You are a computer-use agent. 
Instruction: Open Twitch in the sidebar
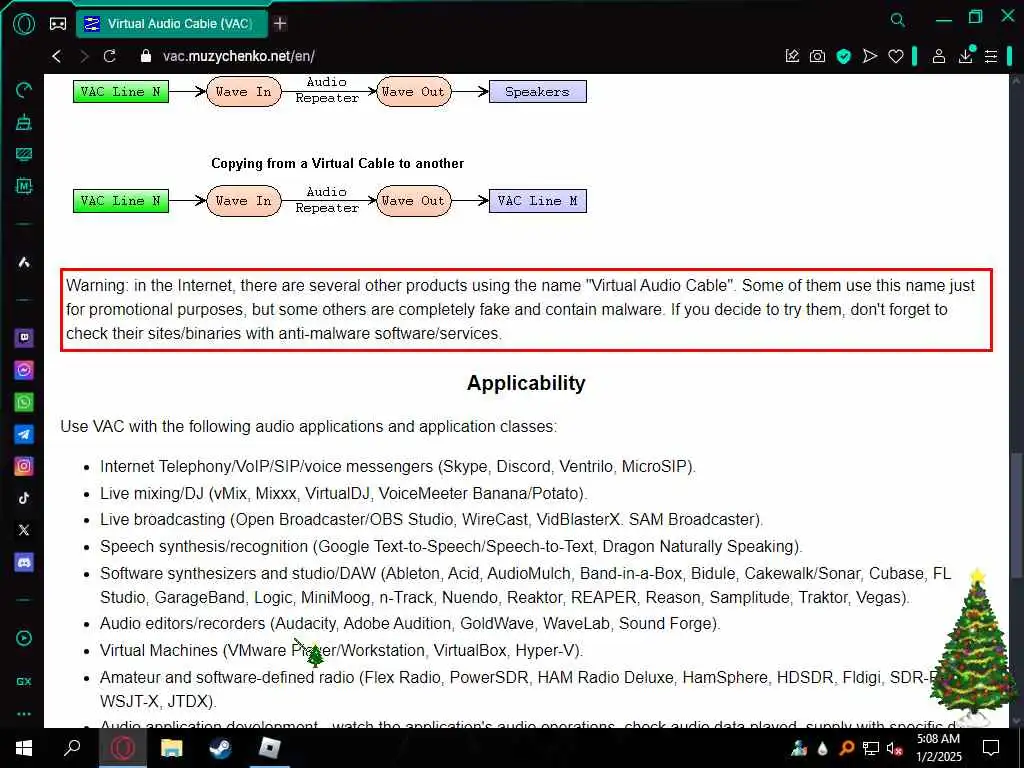click(x=24, y=338)
